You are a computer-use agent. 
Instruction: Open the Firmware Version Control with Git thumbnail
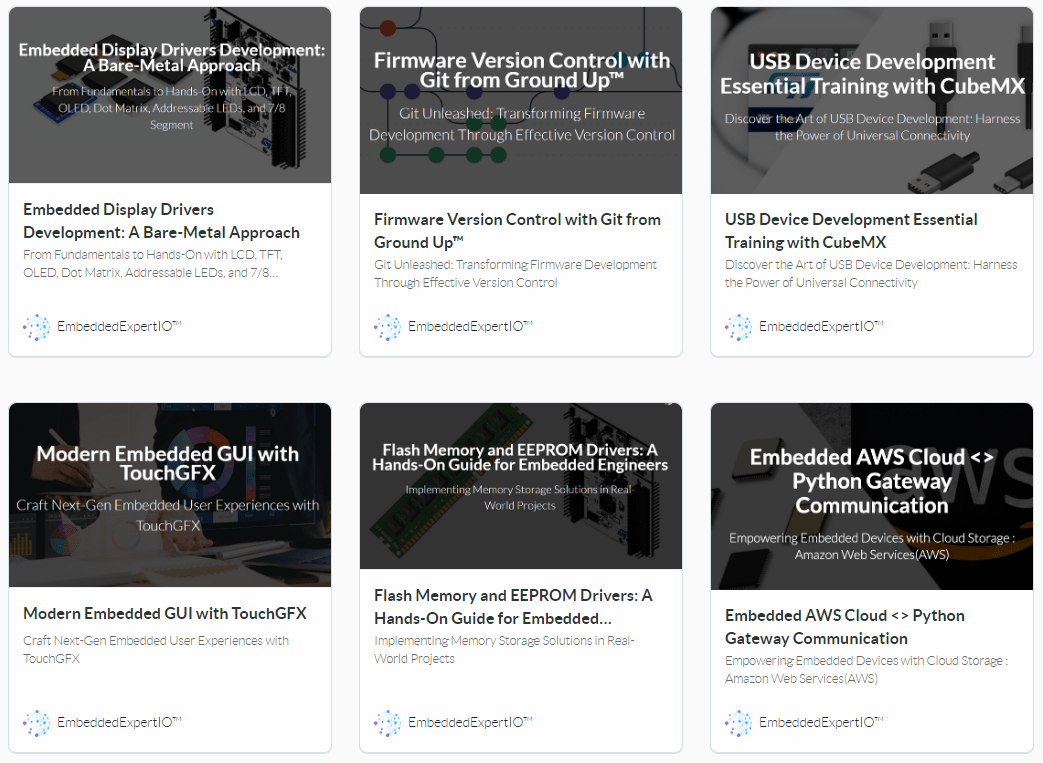[x=521, y=100]
